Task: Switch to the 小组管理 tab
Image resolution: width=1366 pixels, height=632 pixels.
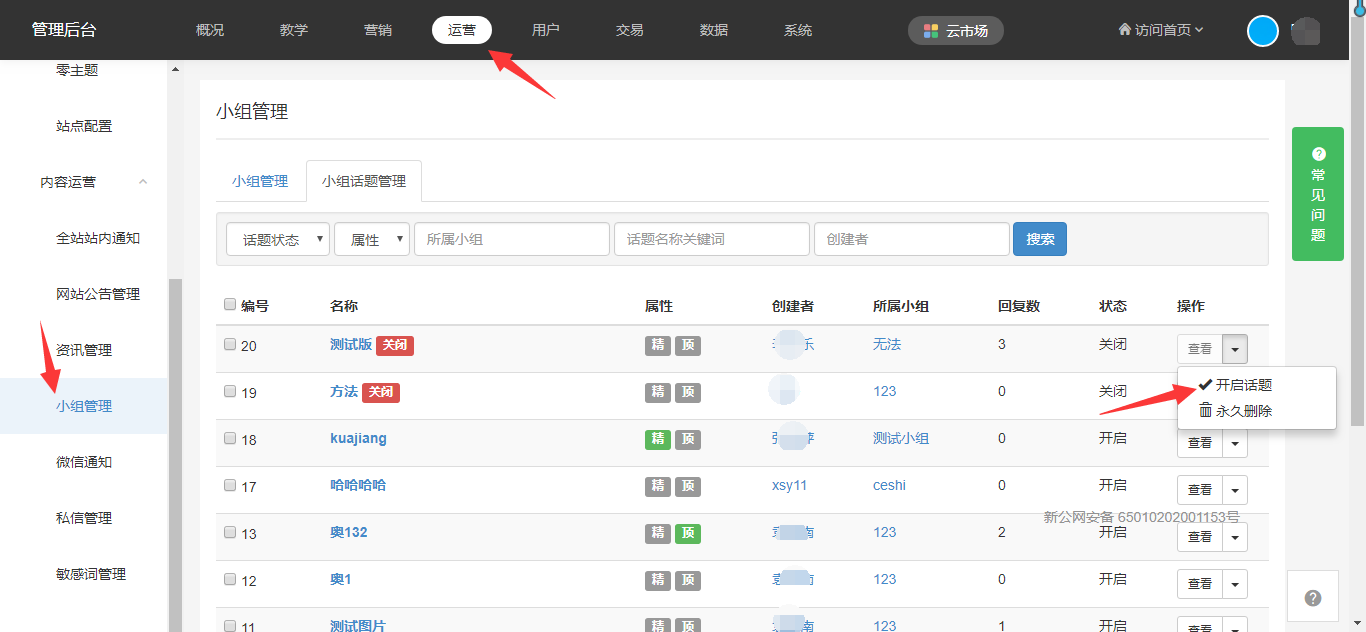Action: click(x=260, y=181)
